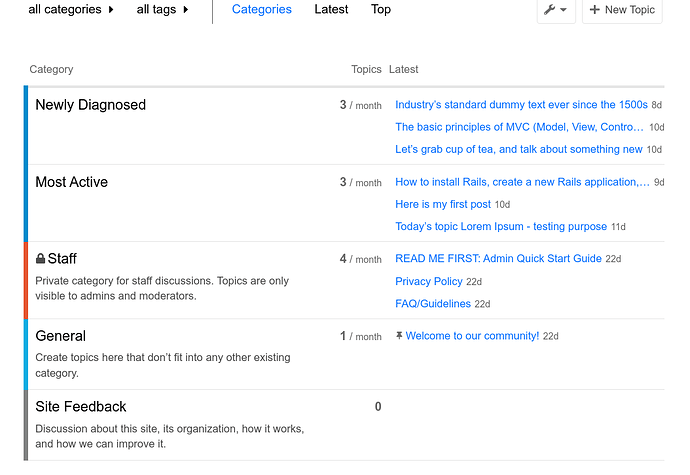Viewport: 690px width, 475px height.
Task: Open the Most Active category
Action: (71, 182)
